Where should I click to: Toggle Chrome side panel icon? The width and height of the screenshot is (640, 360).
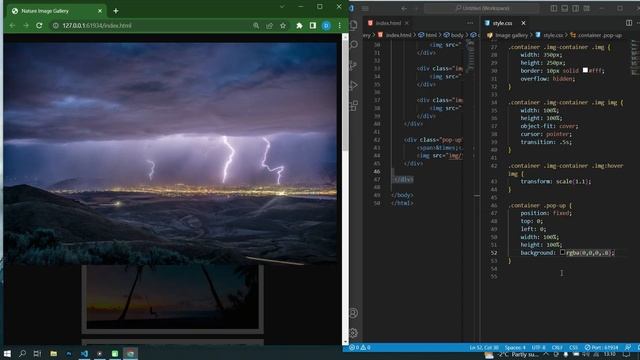[313, 25]
